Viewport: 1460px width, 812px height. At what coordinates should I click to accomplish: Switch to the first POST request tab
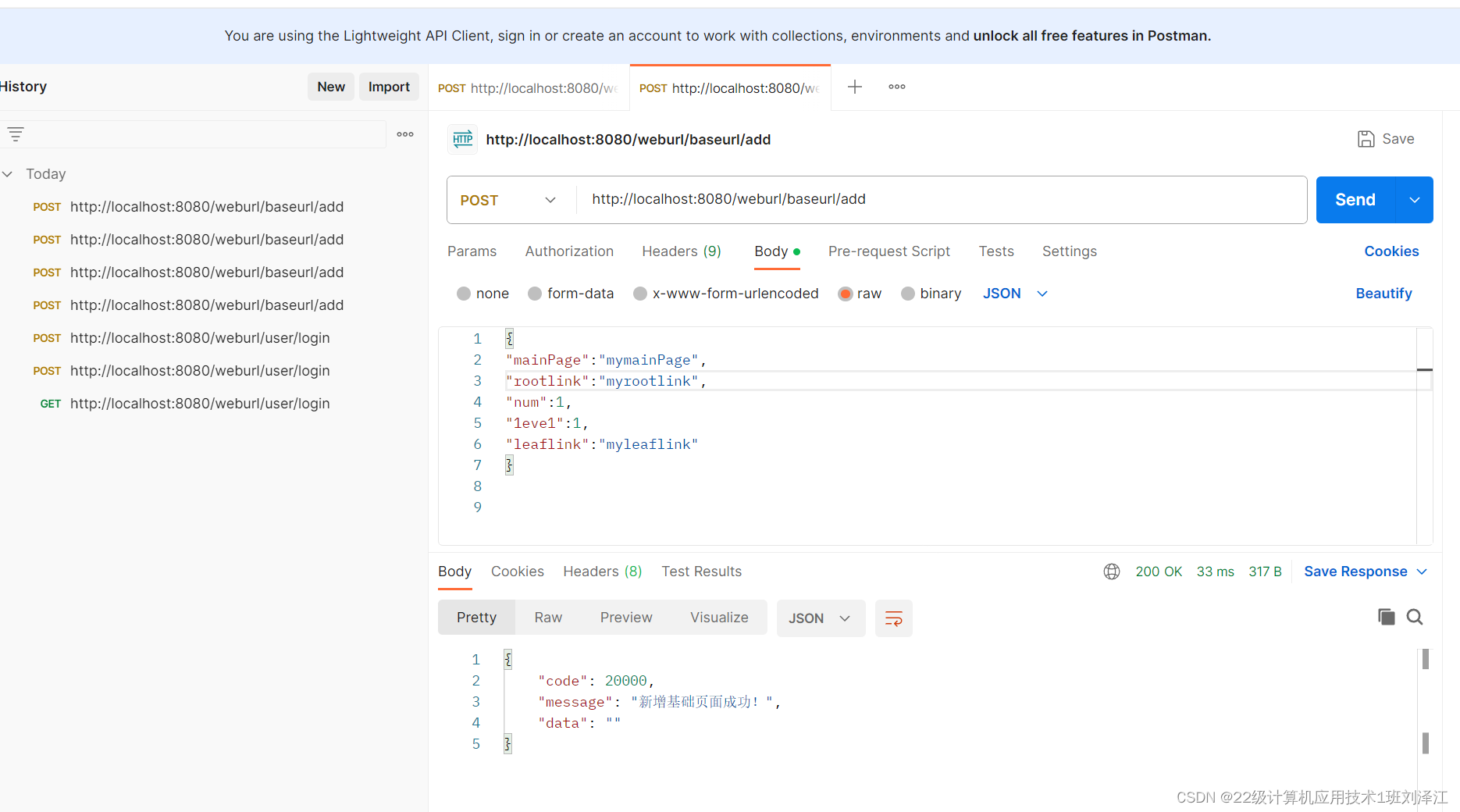pyautogui.click(x=529, y=88)
